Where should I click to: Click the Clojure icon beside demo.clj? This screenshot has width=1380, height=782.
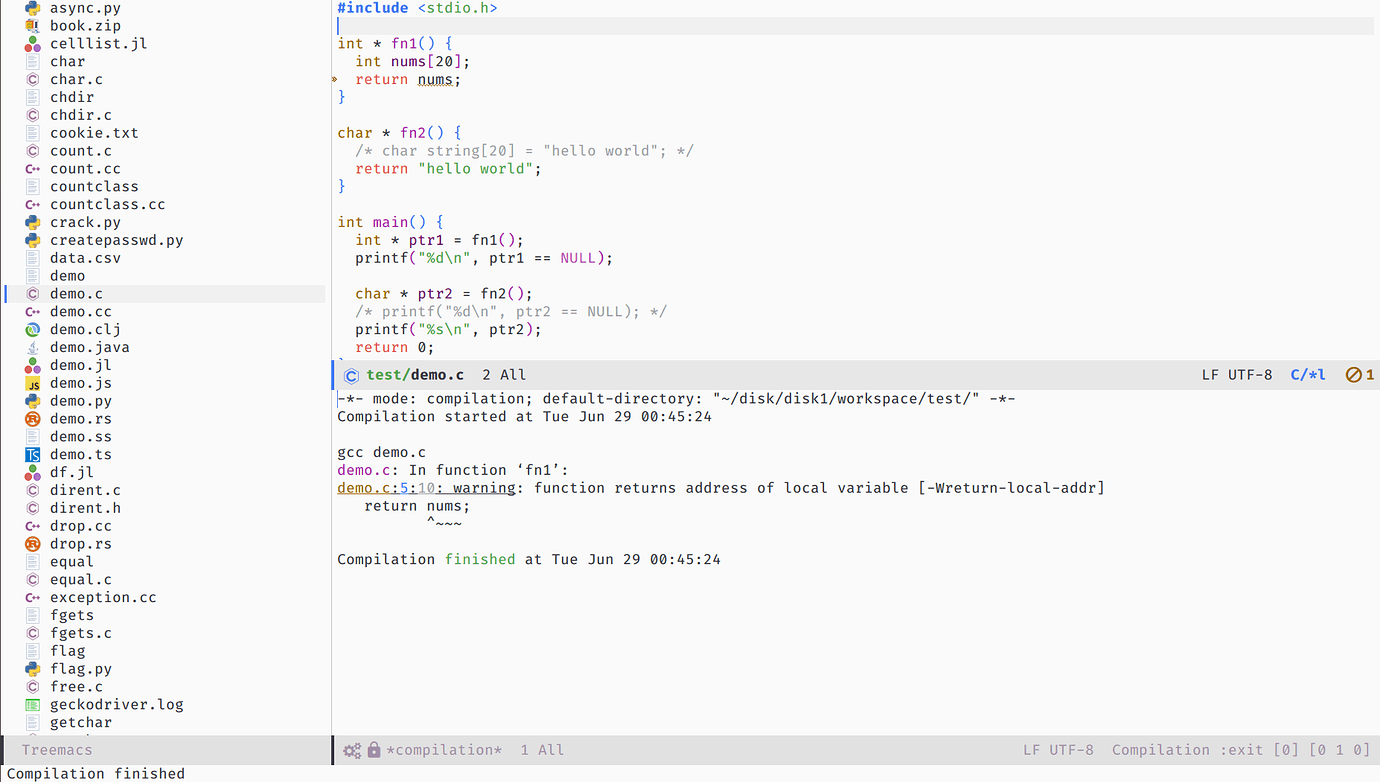[x=33, y=329]
